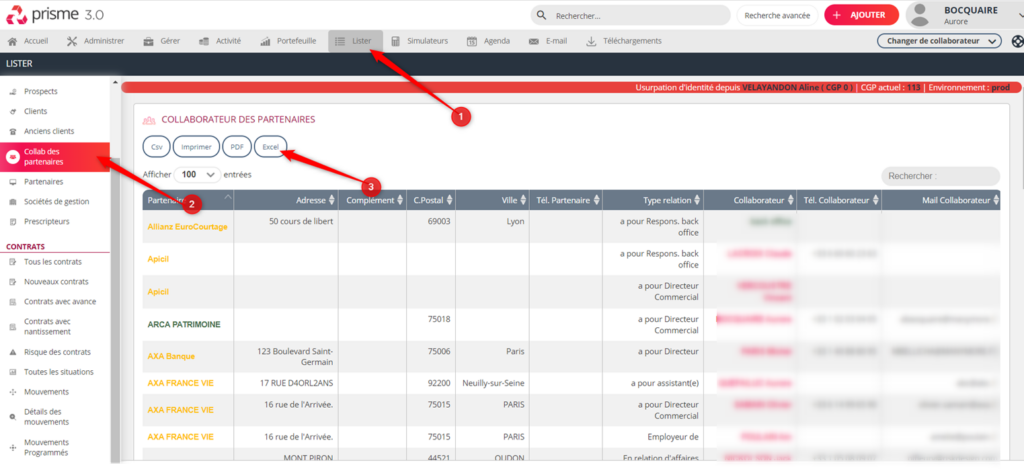
Task: Open the Lister menu
Action: (354, 41)
